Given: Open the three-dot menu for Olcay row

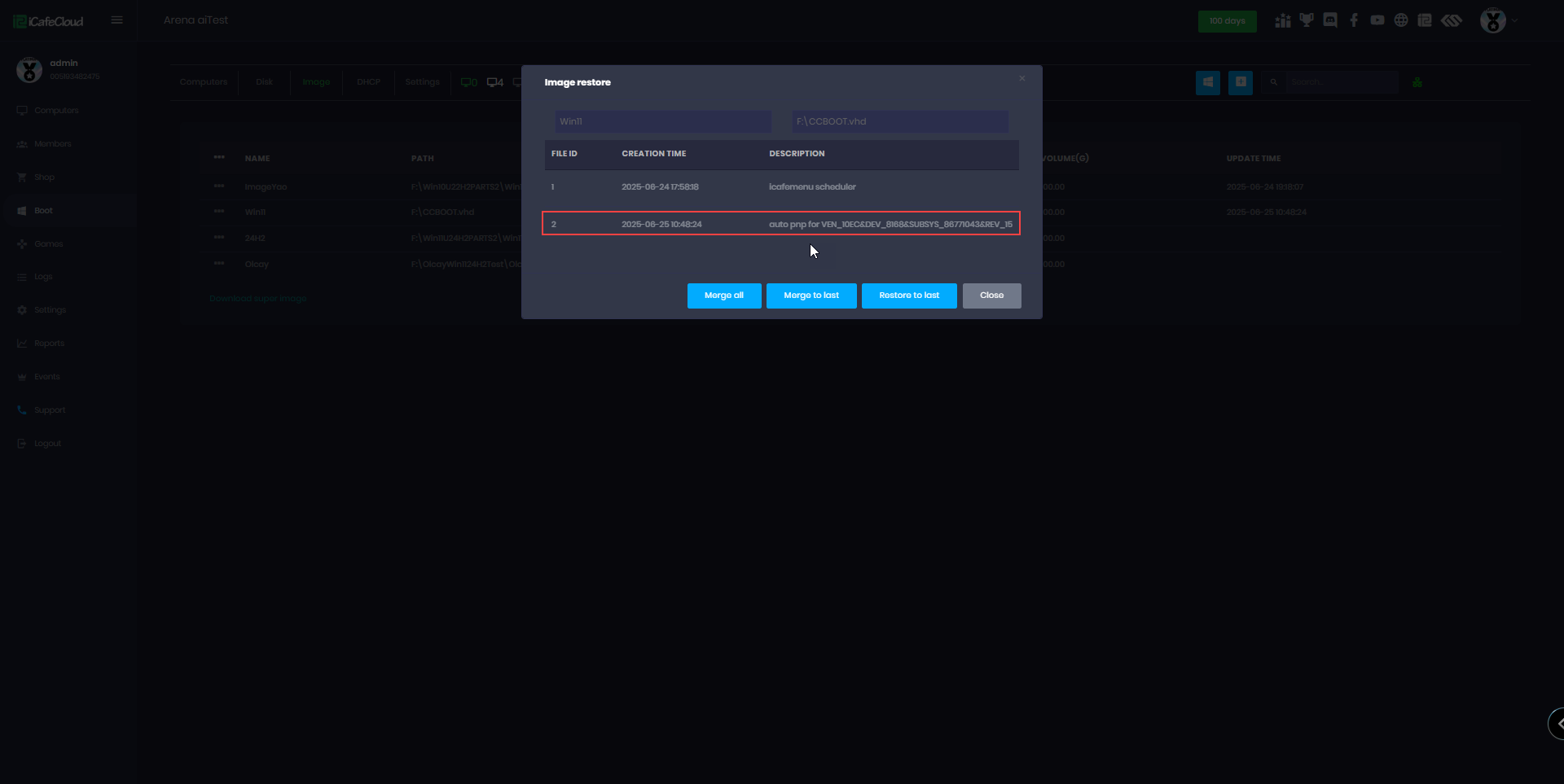Looking at the screenshot, I should tap(219, 264).
